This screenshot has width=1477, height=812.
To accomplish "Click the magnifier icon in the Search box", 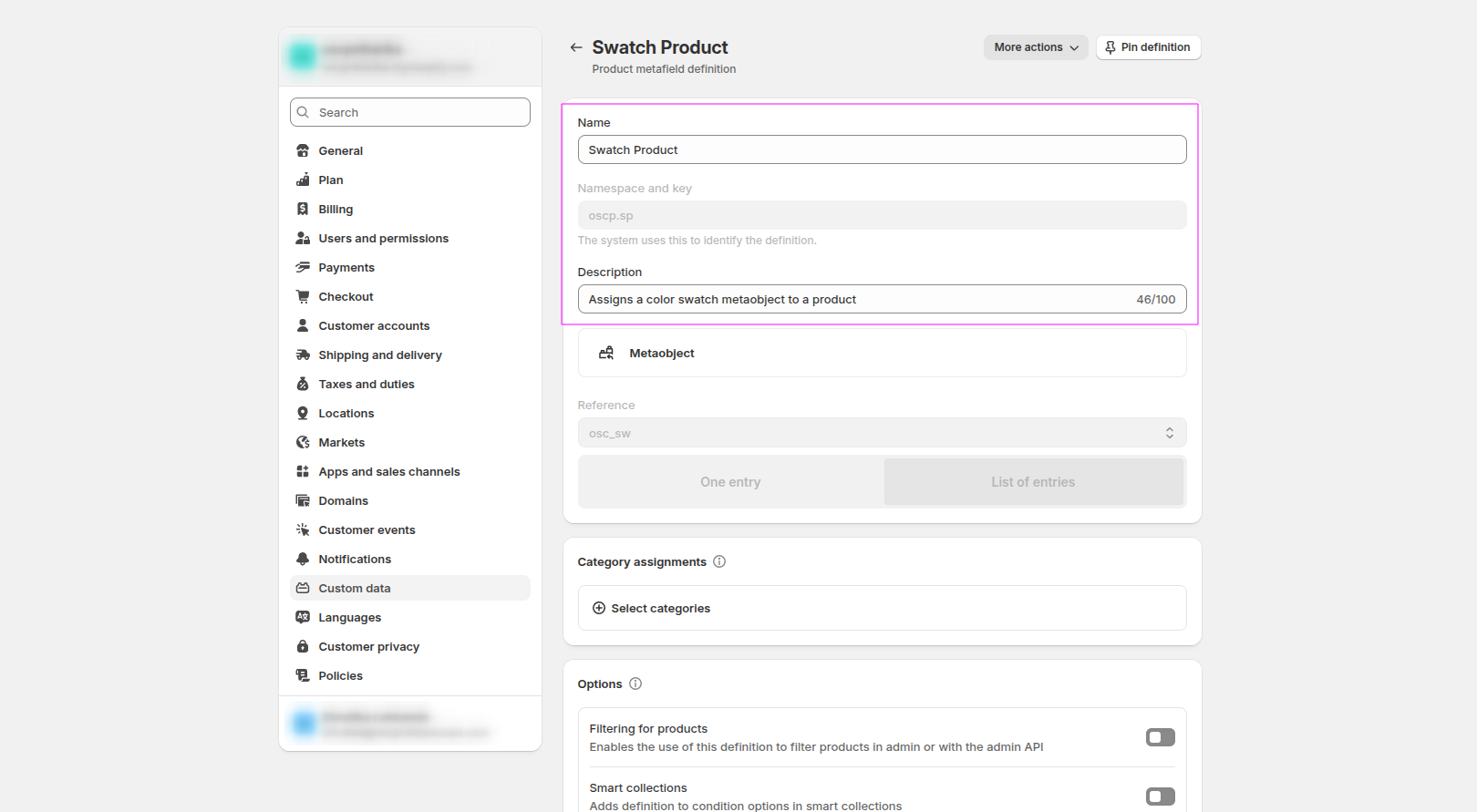I will [303, 112].
